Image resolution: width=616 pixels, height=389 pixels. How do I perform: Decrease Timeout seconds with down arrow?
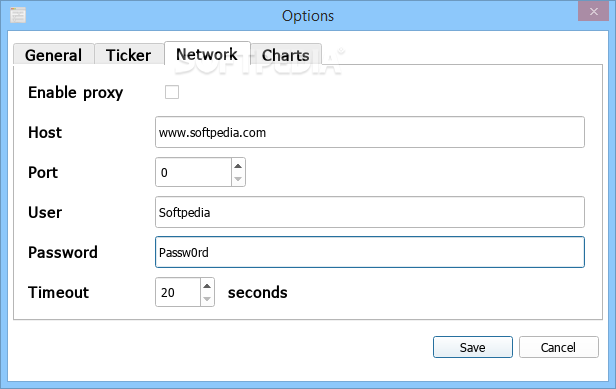(207, 299)
